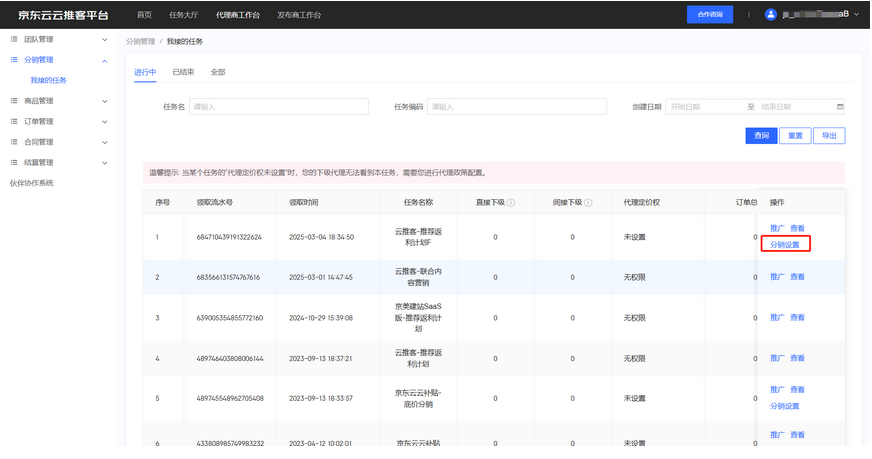Go to 首页 in top navigation
This screenshot has height=459, width=872.
point(144,15)
